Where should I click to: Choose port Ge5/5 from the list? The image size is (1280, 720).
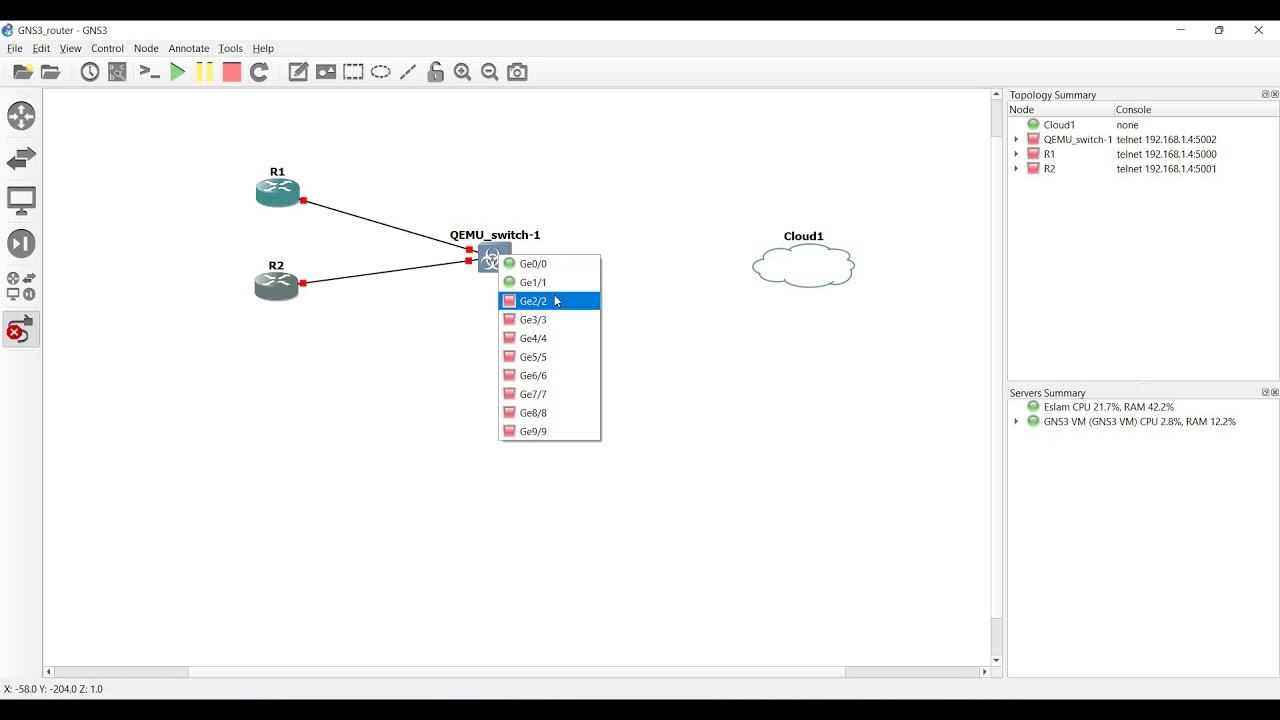point(550,357)
